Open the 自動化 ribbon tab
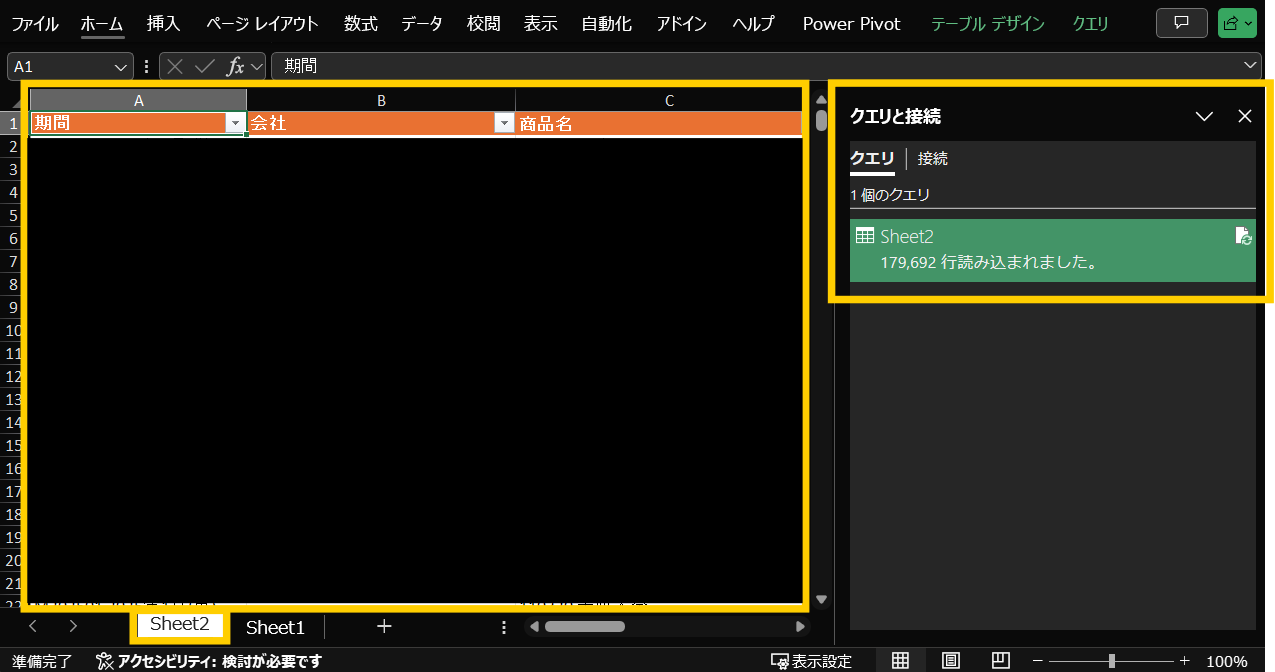The width and height of the screenshot is (1275, 672). coord(606,24)
